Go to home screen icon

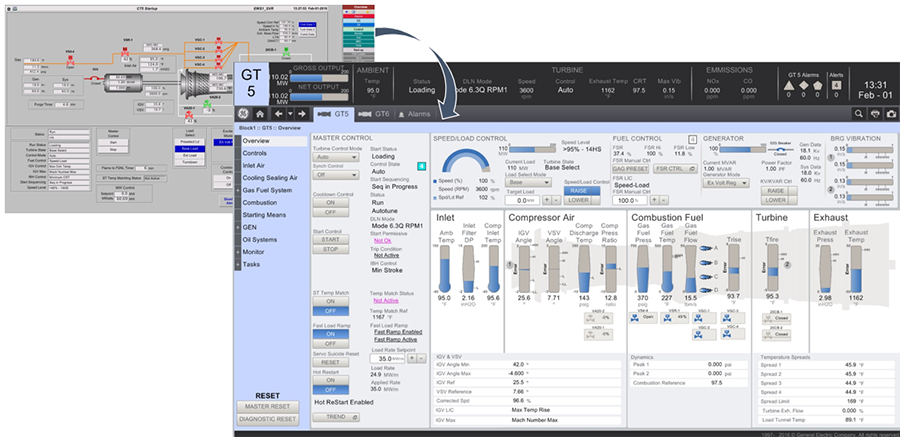259,114
